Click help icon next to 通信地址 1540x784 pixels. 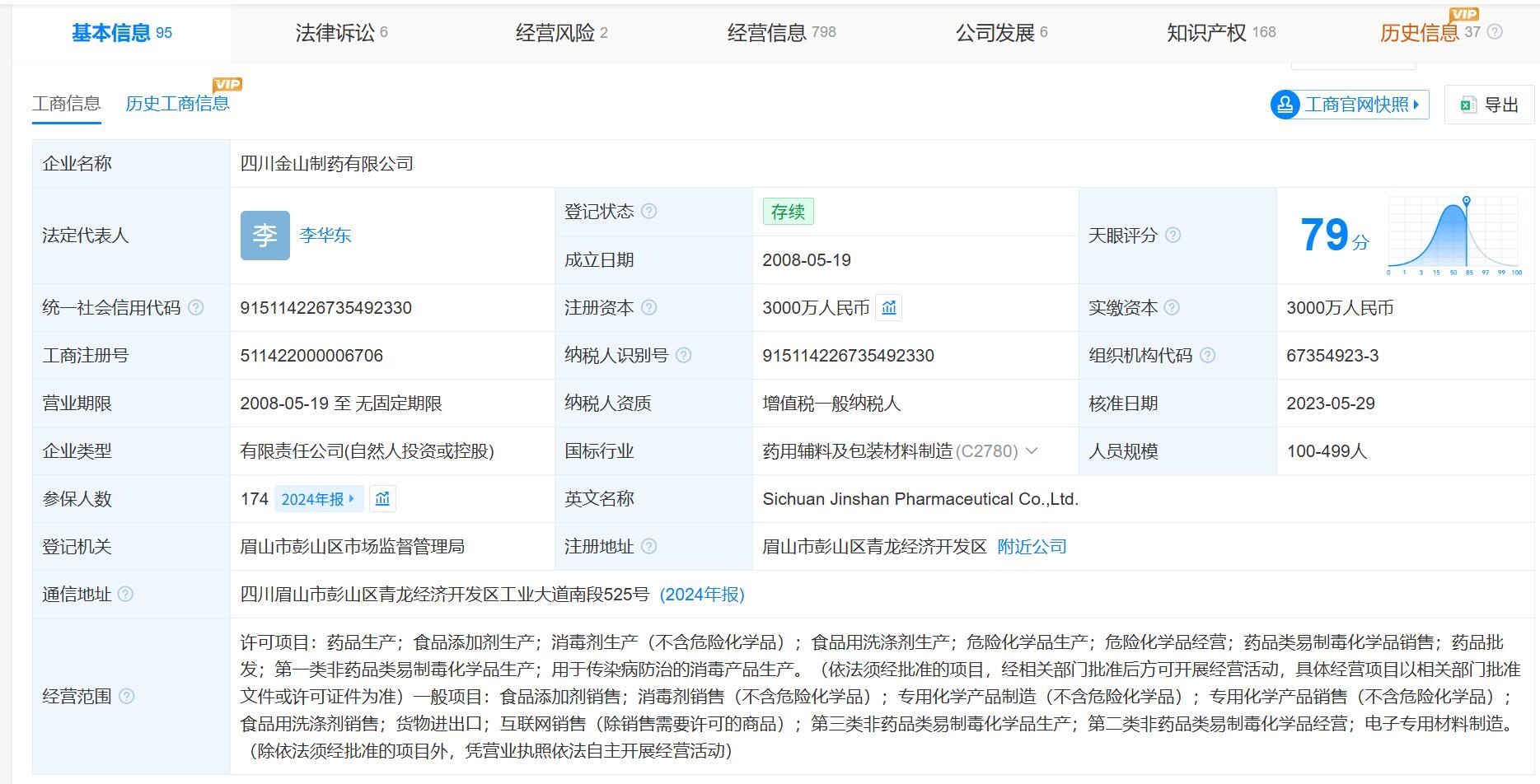125,595
